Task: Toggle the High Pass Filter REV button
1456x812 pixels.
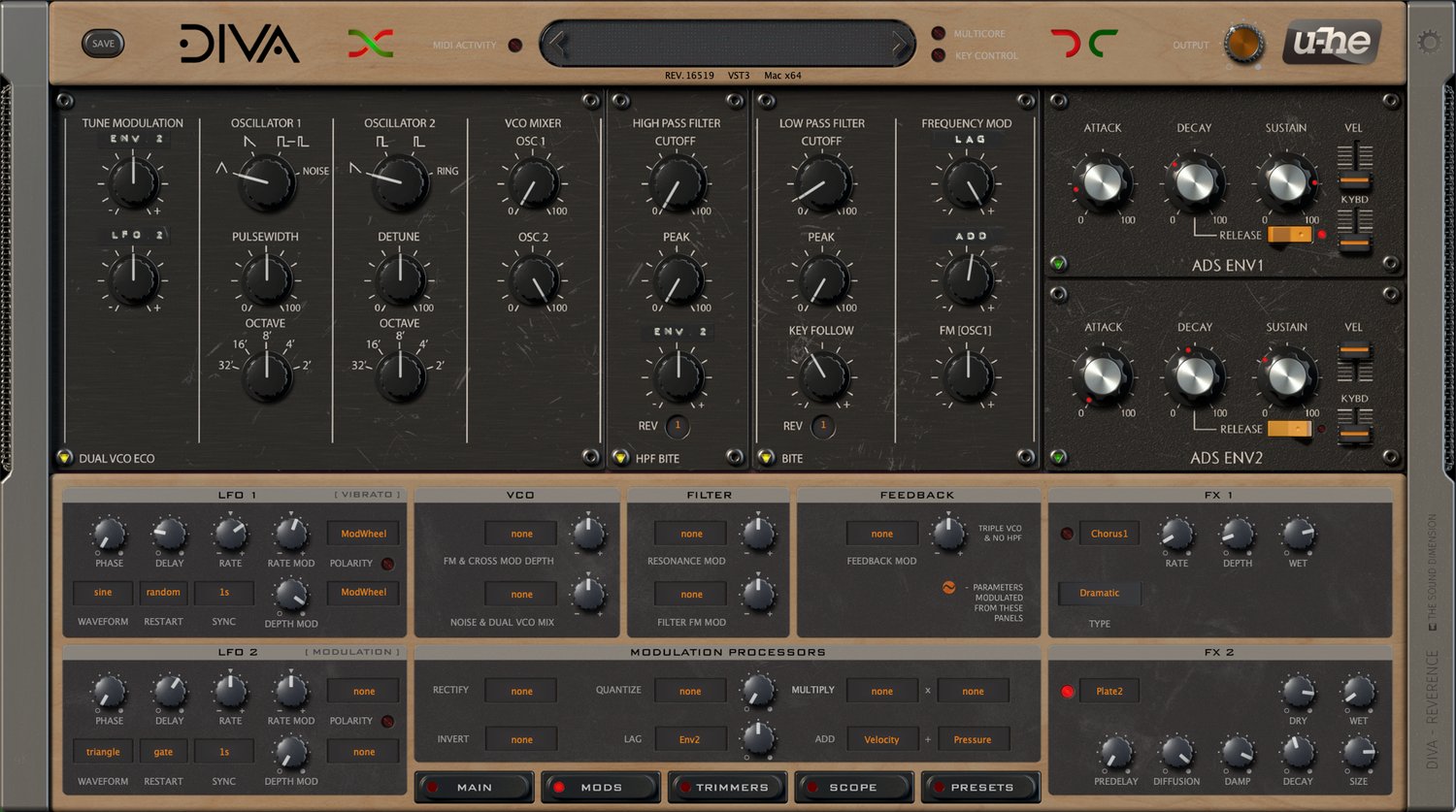Action: click(x=678, y=426)
